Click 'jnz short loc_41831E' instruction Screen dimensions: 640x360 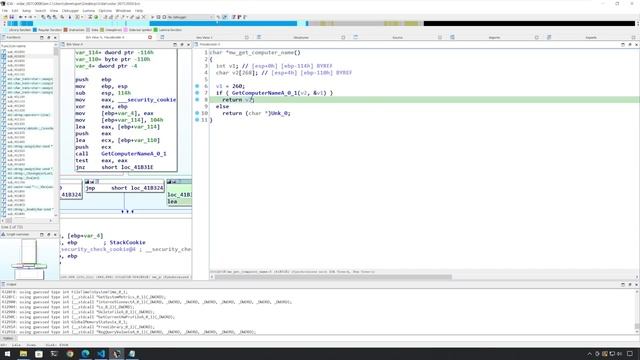[x=114, y=167]
